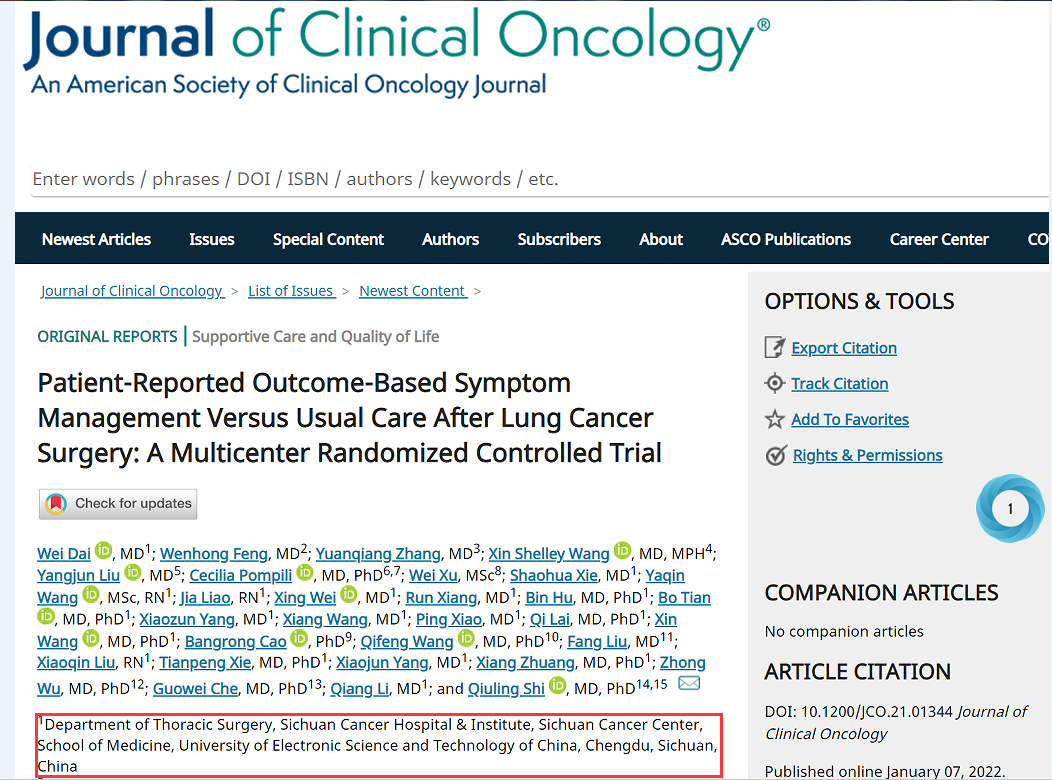The image size is (1052, 780).
Task: Click the Export Citation document icon
Action: [775, 348]
